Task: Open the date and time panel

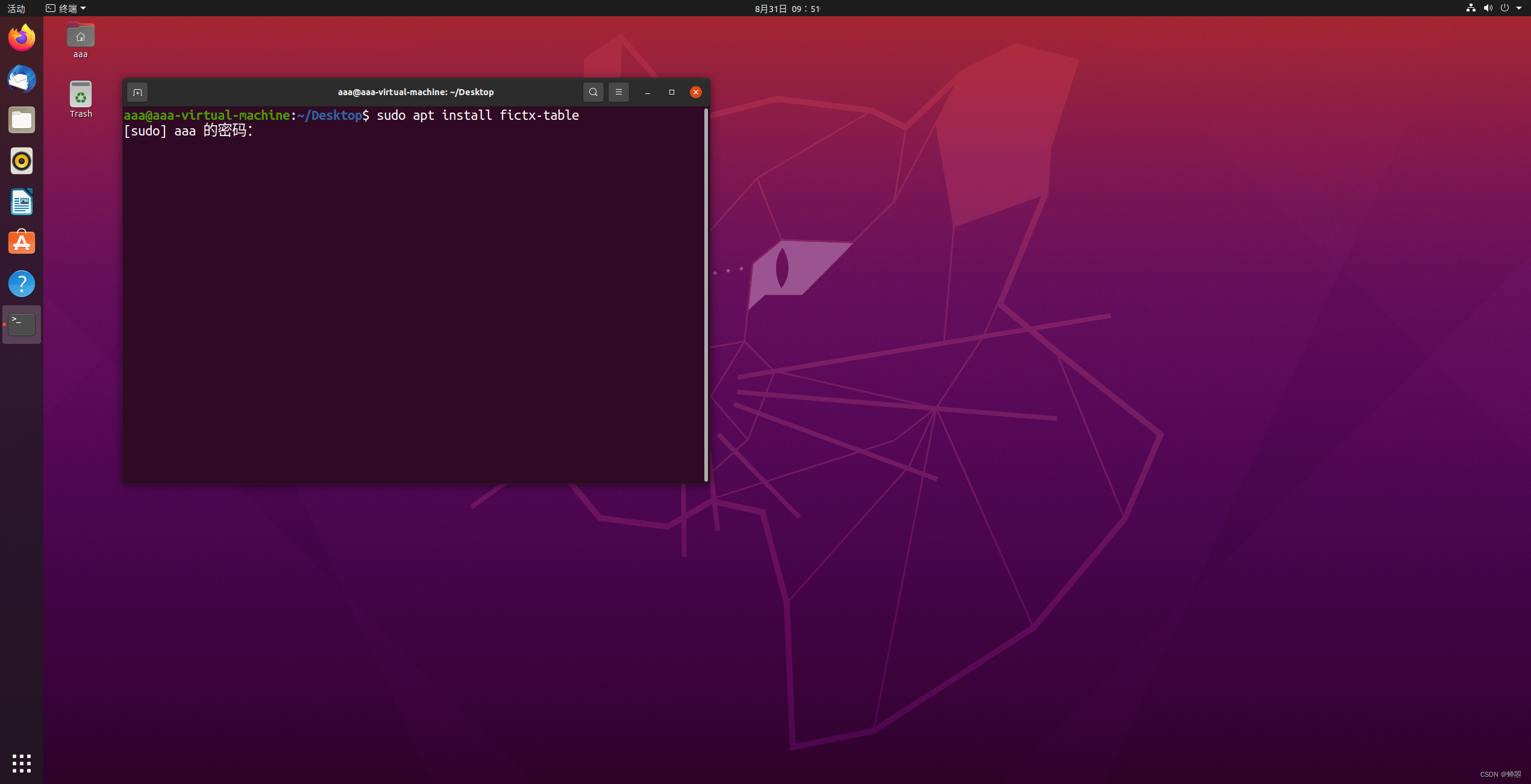Action: 787,8
